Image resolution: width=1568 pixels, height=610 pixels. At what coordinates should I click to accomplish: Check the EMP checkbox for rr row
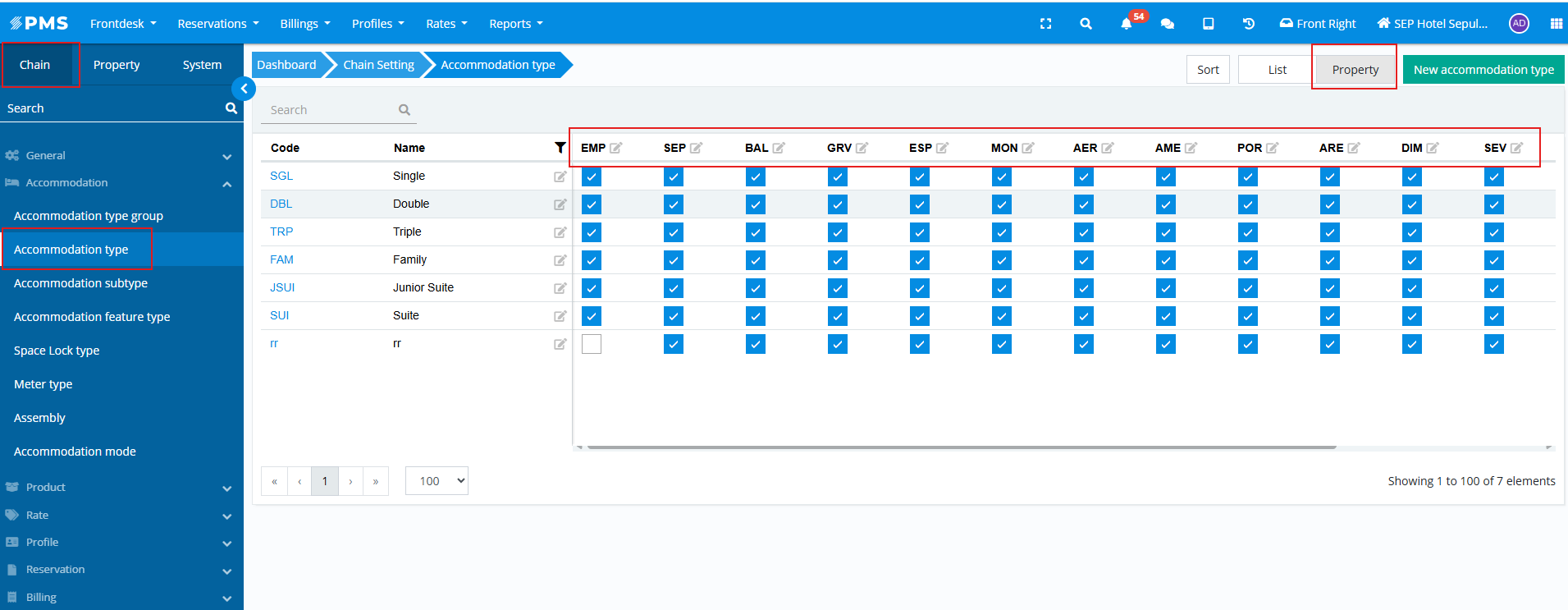[592, 344]
